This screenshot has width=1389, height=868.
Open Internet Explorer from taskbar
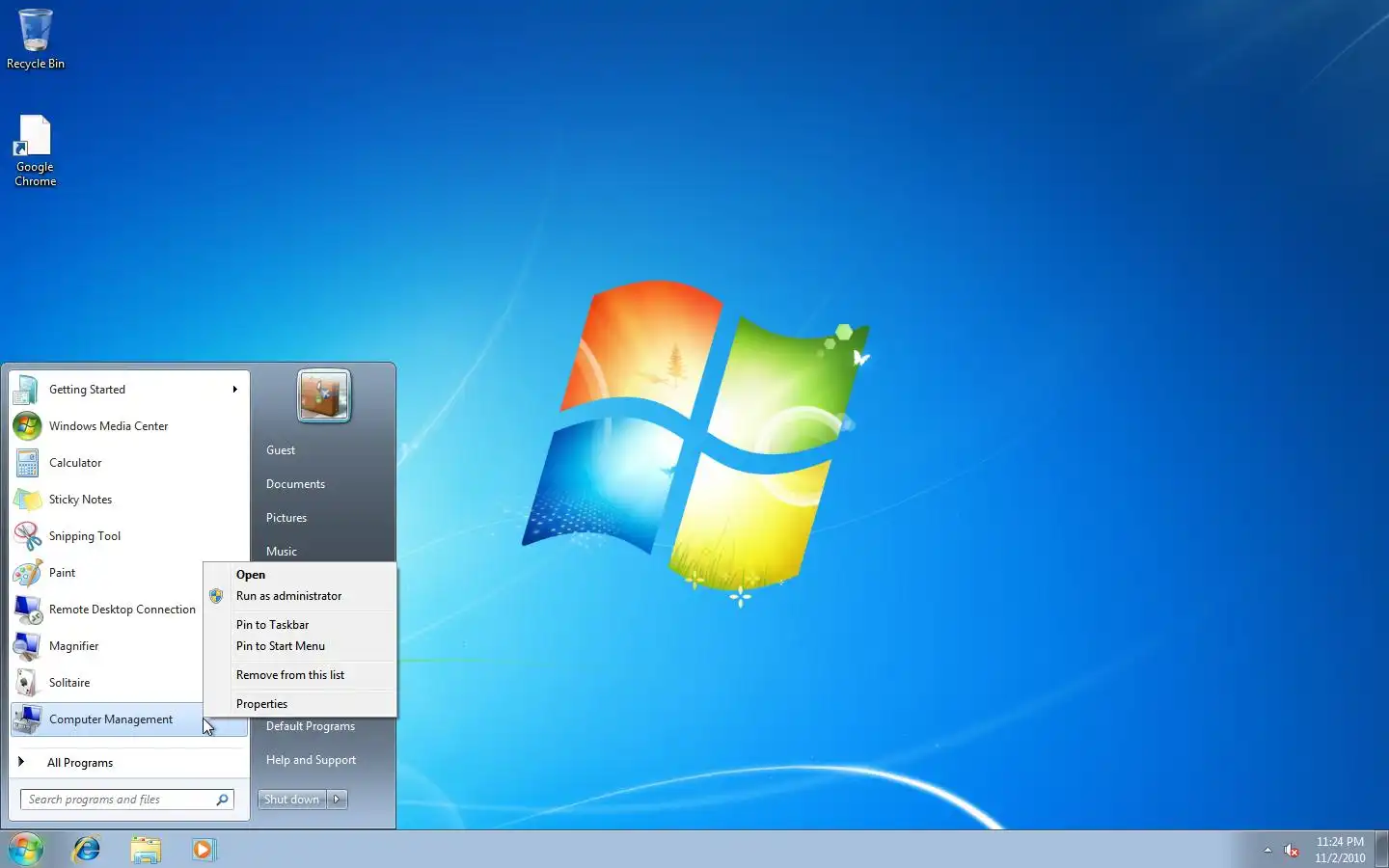point(87,850)
